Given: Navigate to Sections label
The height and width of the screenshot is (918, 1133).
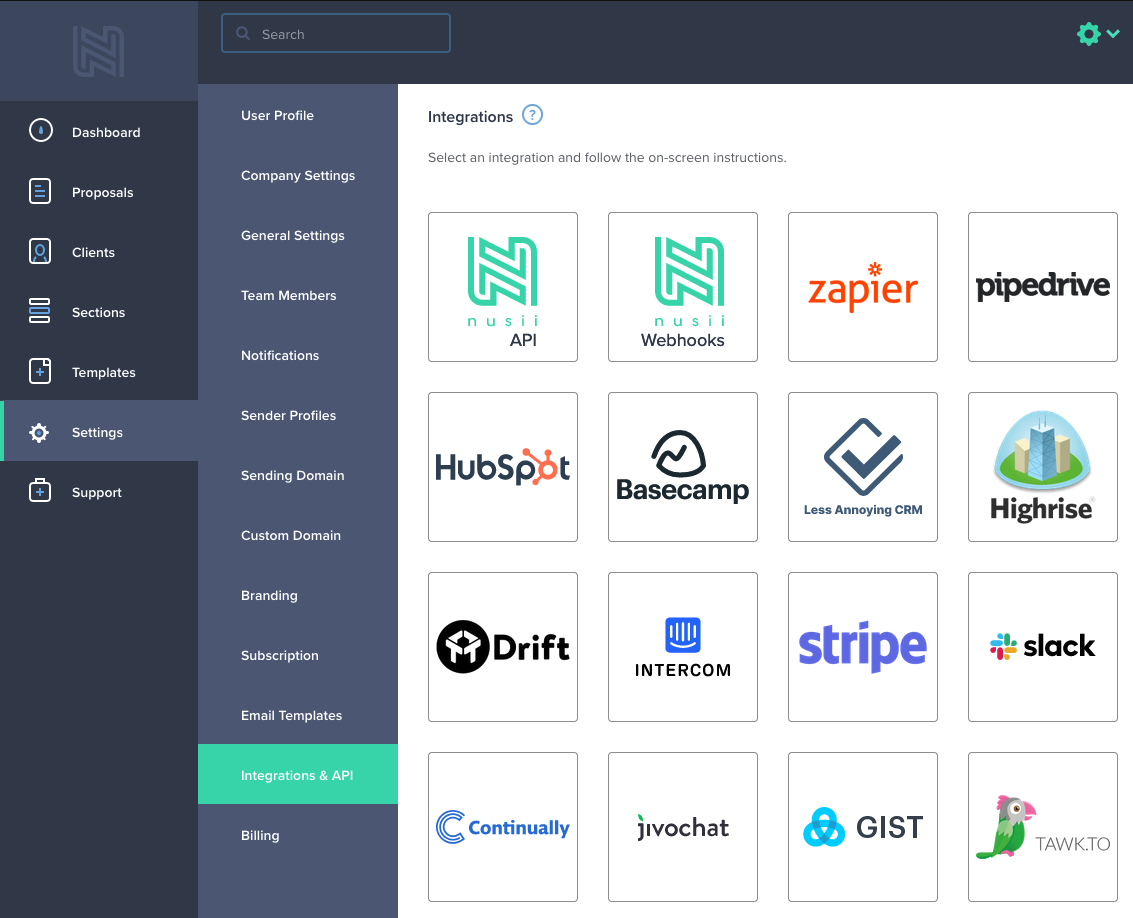Looking at the screenshot, I should [x=98, y=312].
